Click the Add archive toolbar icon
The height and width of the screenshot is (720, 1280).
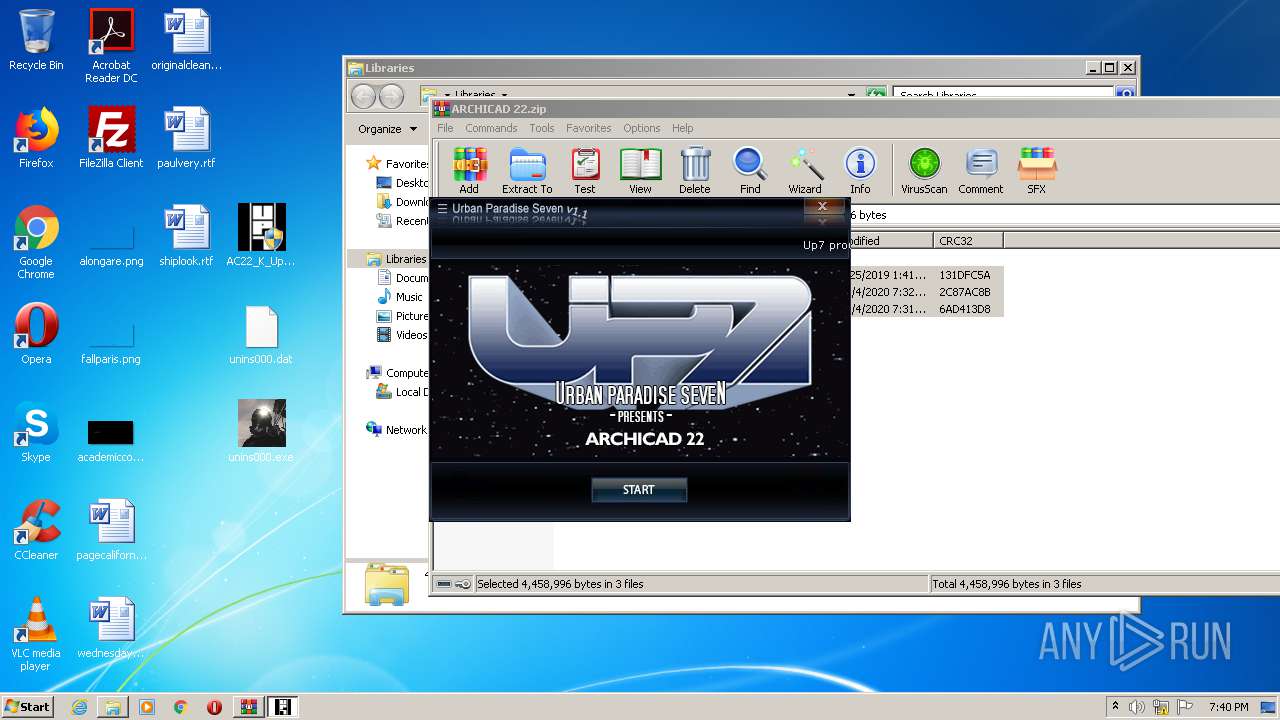click(469, 170)
